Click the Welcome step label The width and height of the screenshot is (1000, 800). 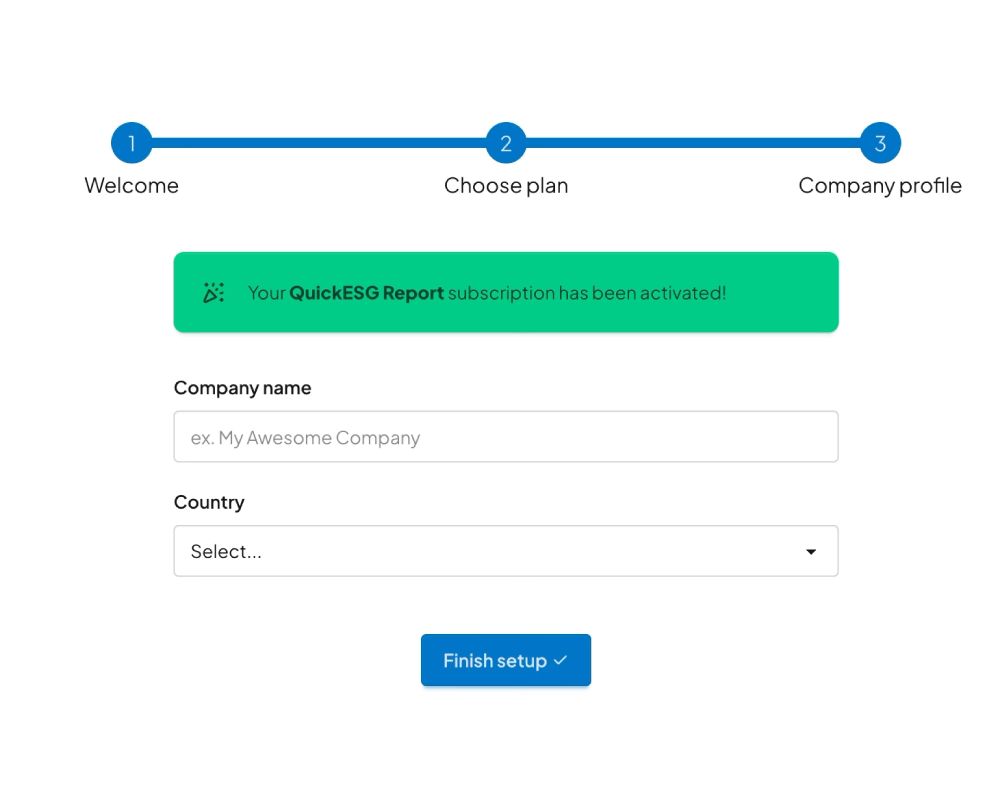point(131,186)
